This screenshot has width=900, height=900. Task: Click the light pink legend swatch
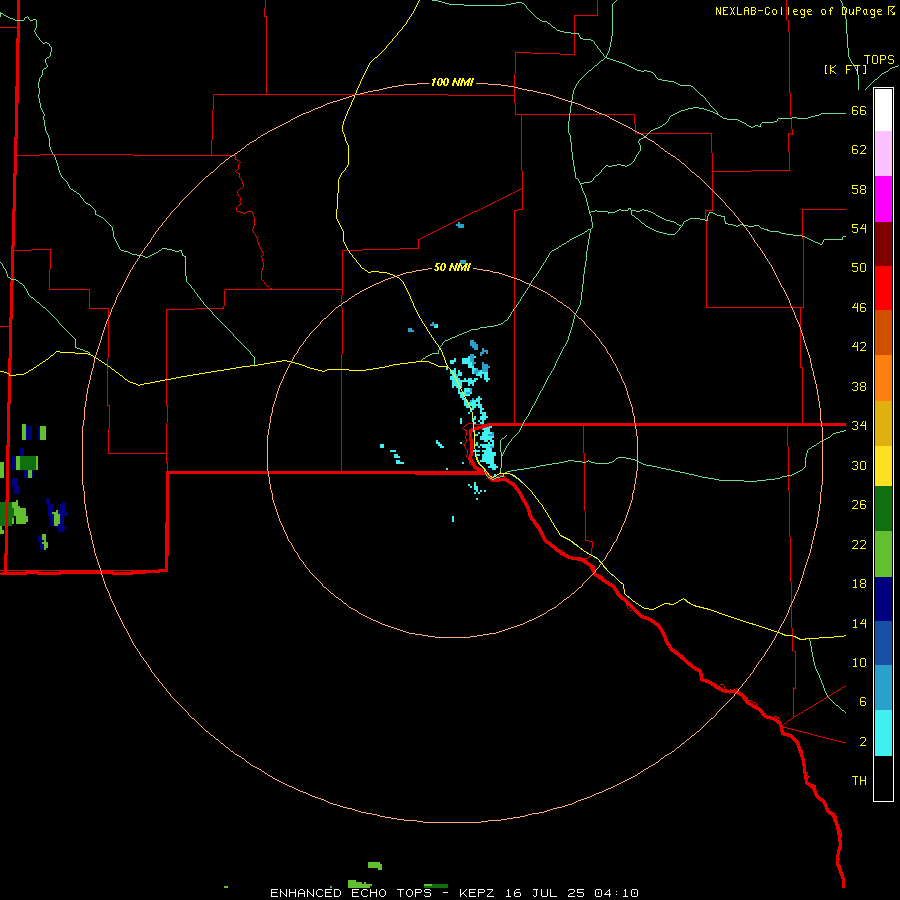(883, 153)
